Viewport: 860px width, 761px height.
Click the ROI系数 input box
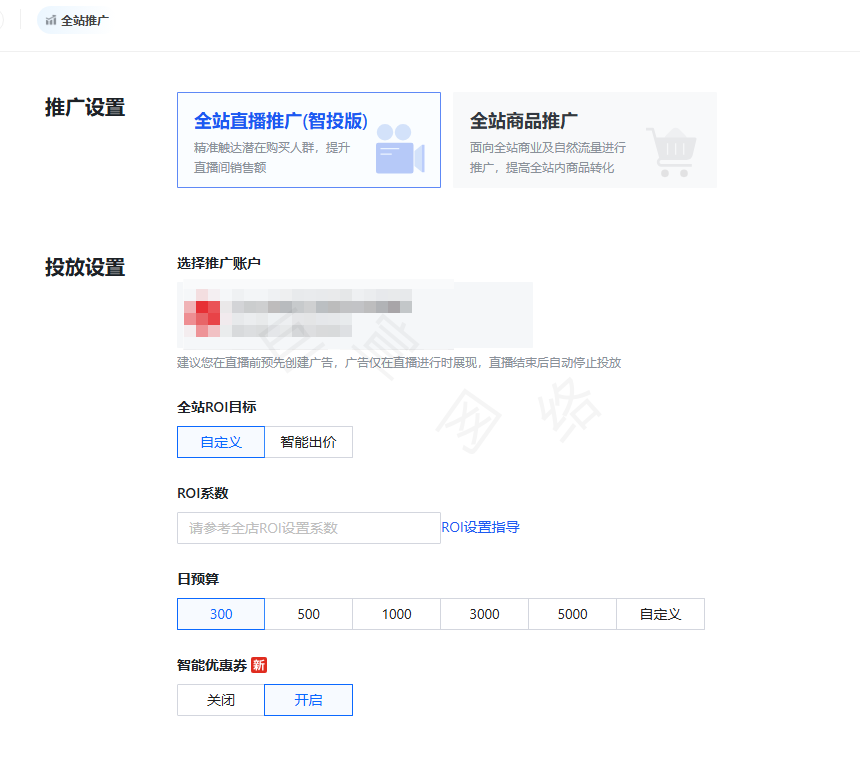pyautogui.click(x=308, y=527)
